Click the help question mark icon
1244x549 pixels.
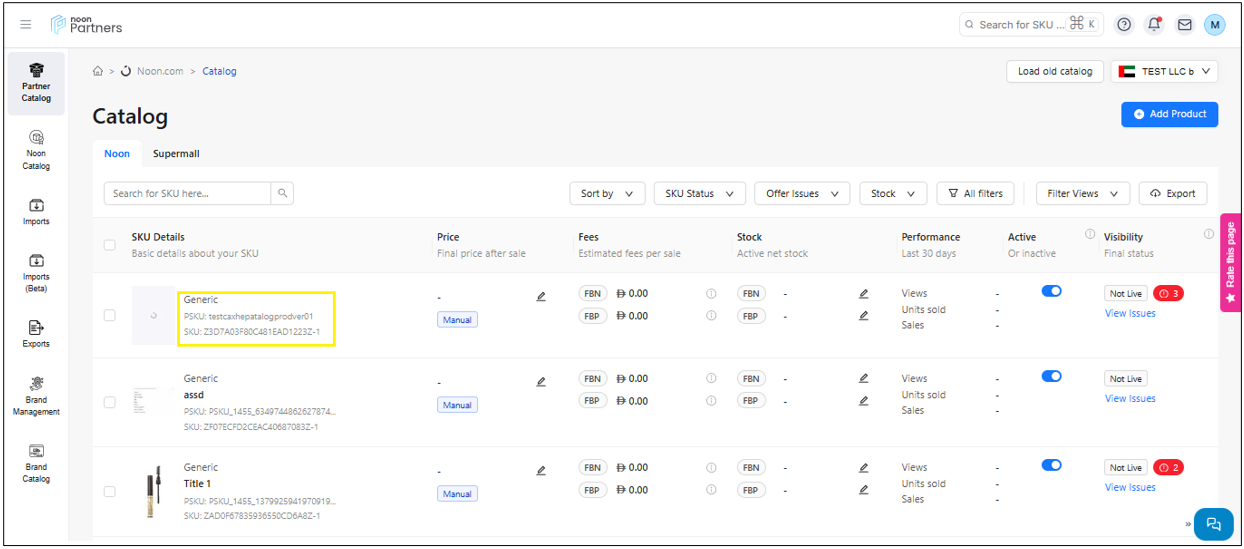[x=1124, y=25]
